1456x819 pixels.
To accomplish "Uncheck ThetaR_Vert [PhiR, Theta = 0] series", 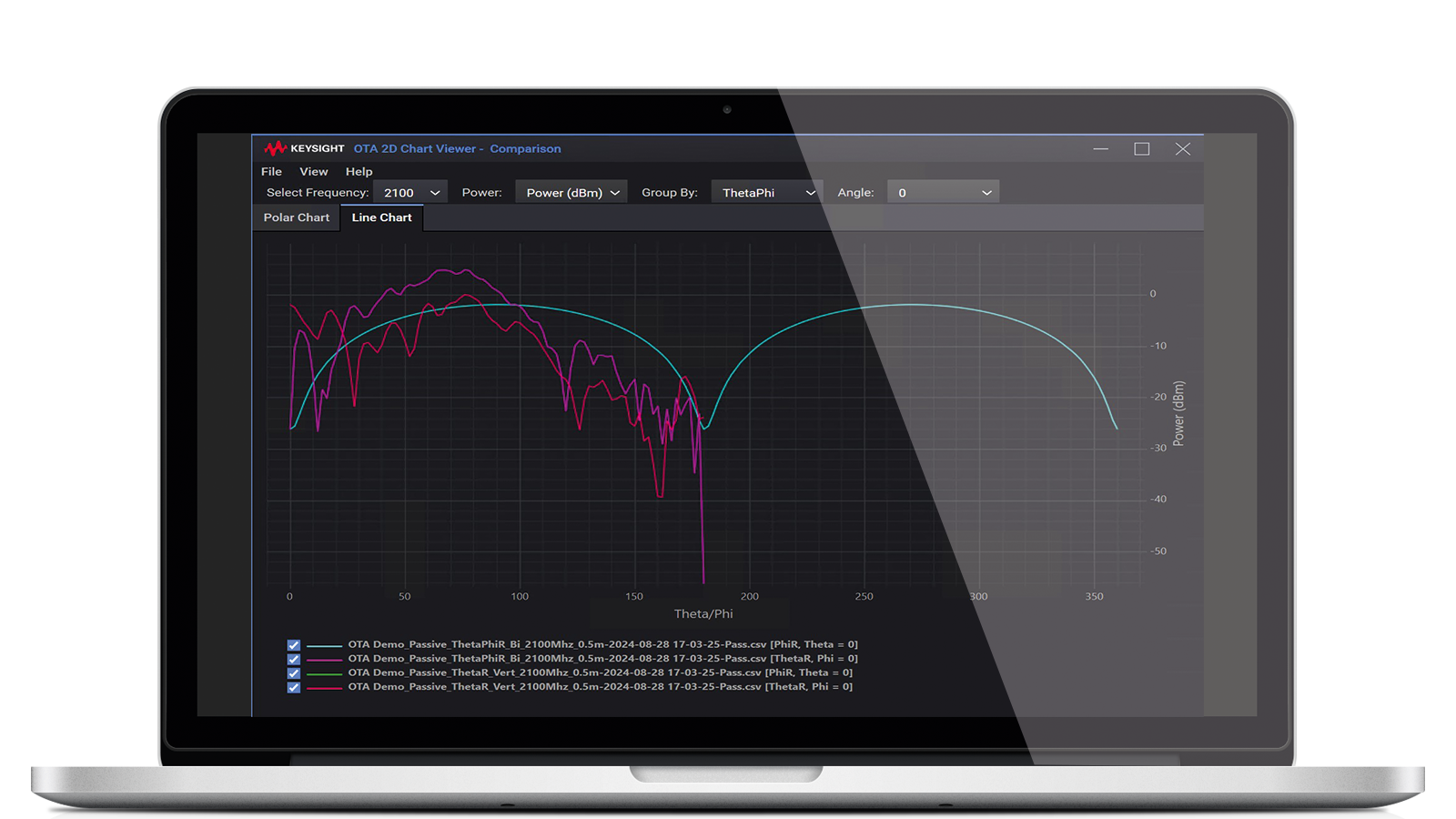I will point(293,673).
